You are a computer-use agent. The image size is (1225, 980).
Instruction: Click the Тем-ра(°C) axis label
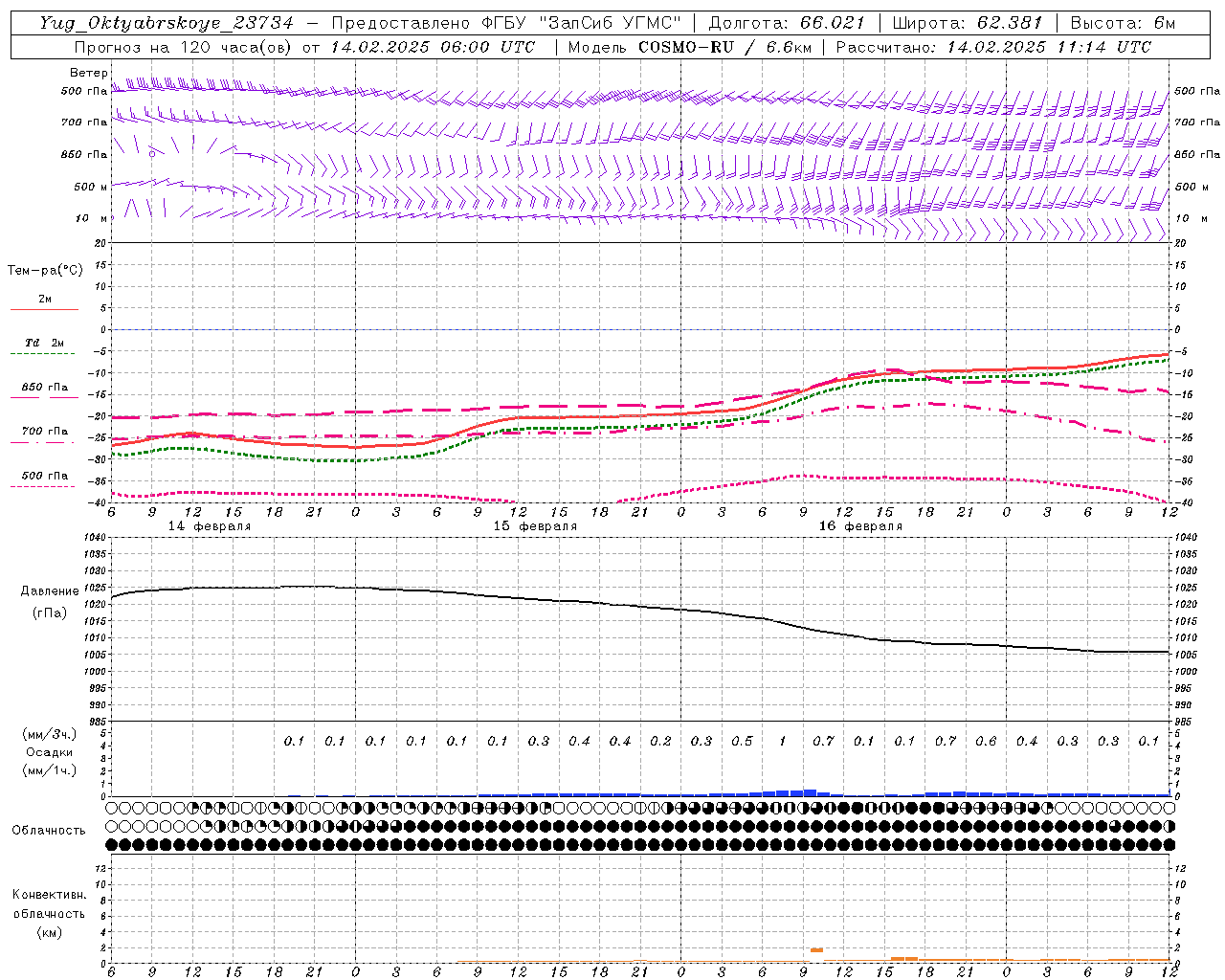(x=45, y=271)
